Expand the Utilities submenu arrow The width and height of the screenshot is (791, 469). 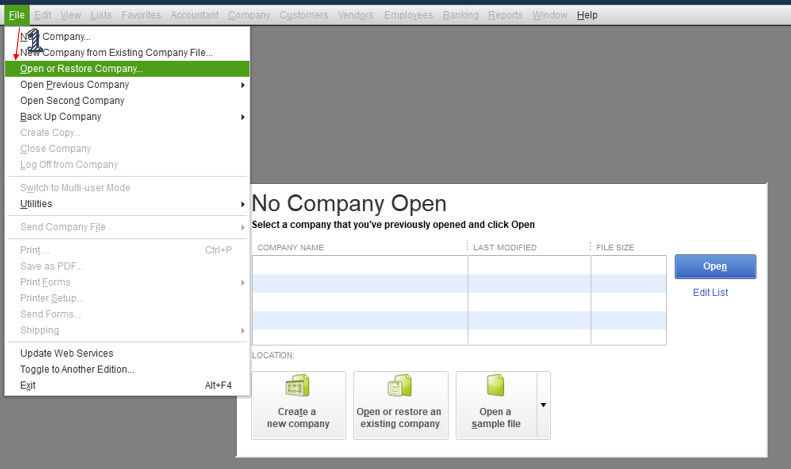[243, 204]
